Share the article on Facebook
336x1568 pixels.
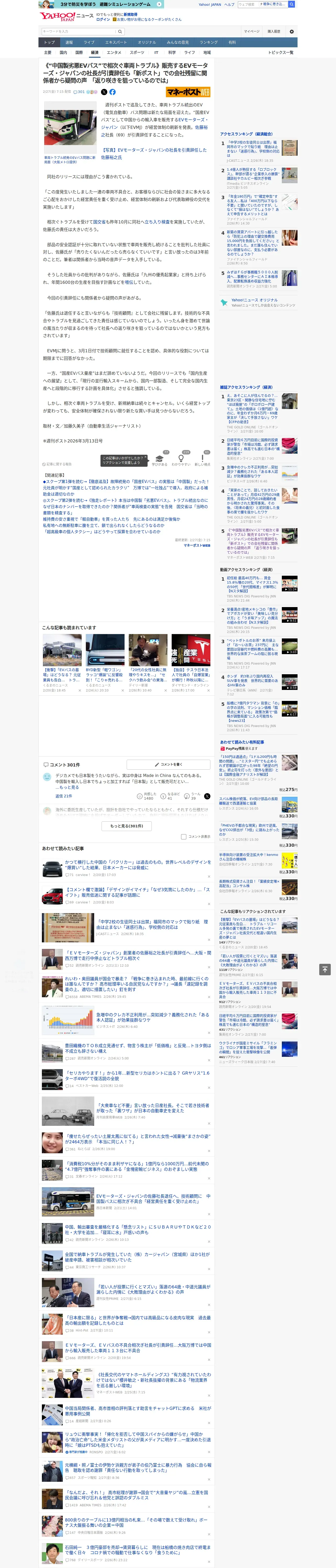pyautogui.click(x=112, y=92)
